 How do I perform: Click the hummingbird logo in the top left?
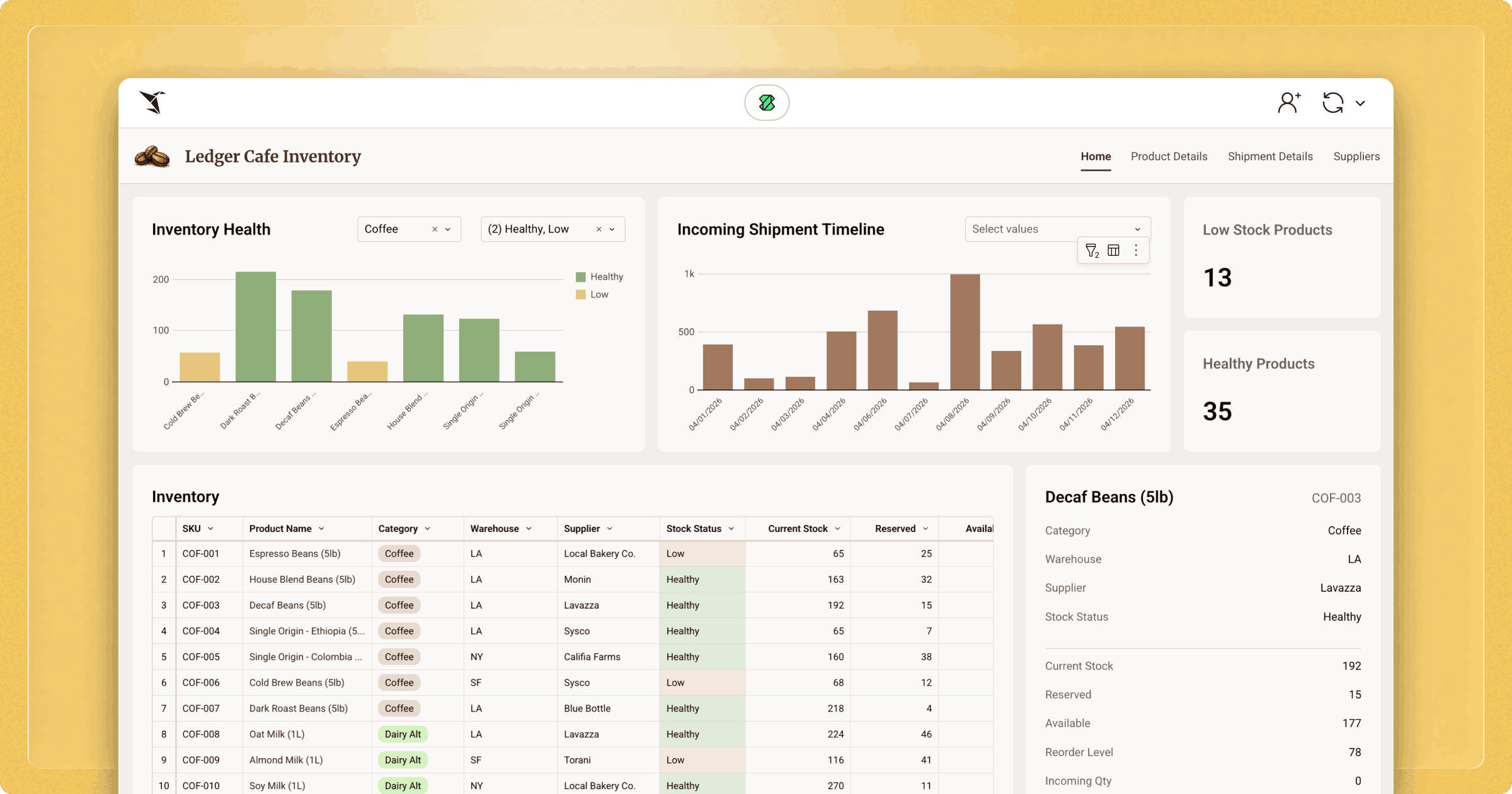pyautogui.click(x=153, y=102)
